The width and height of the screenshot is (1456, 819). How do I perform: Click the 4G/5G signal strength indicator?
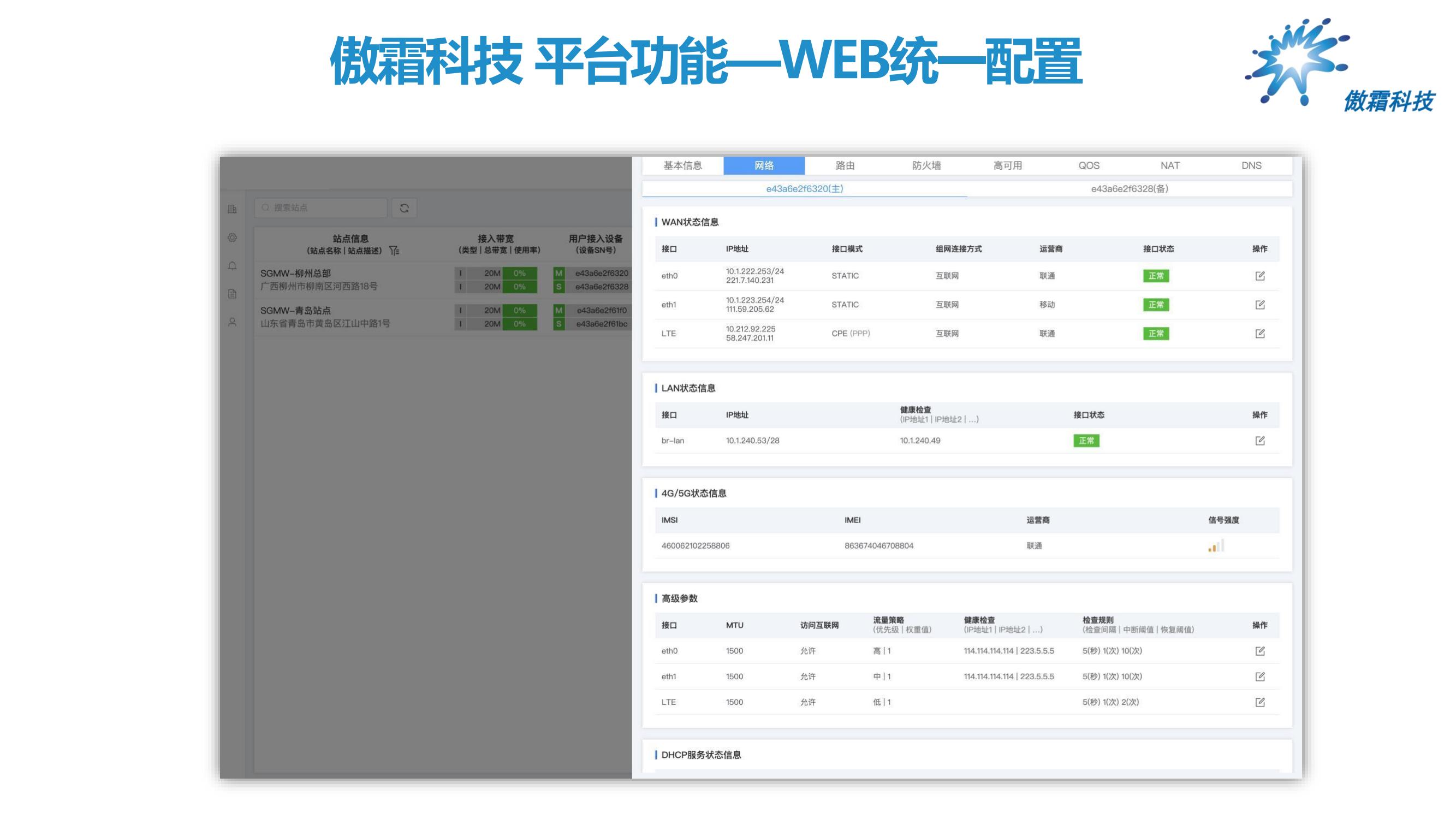(x=1216, y=546)
